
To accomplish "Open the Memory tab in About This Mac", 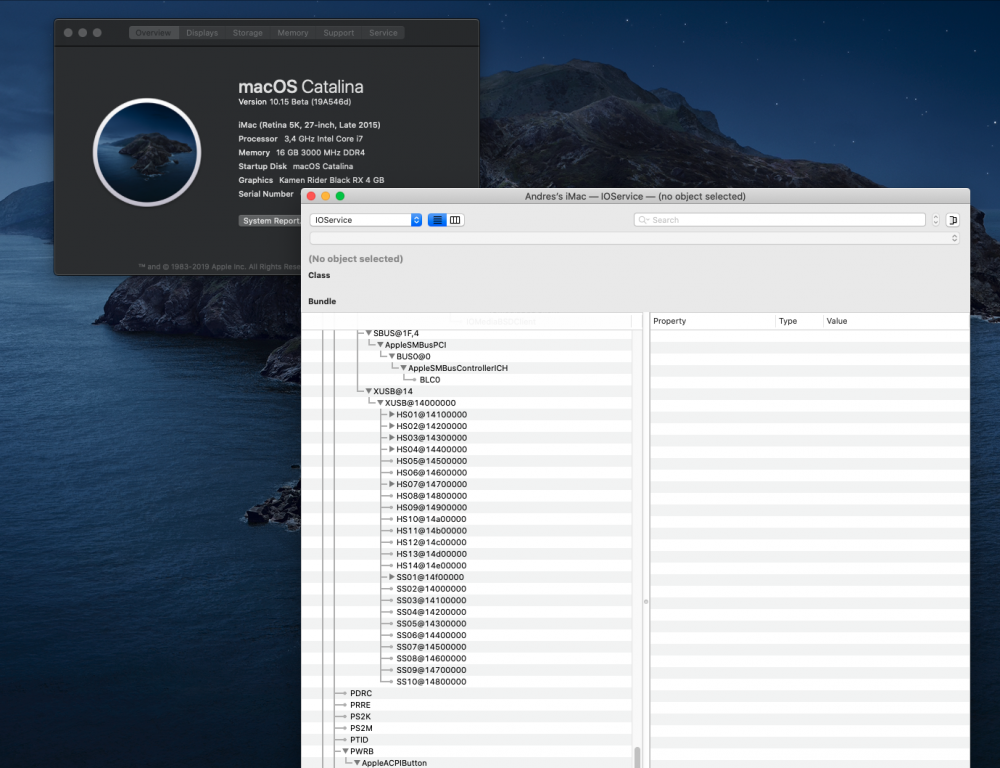I will [293, 33].
